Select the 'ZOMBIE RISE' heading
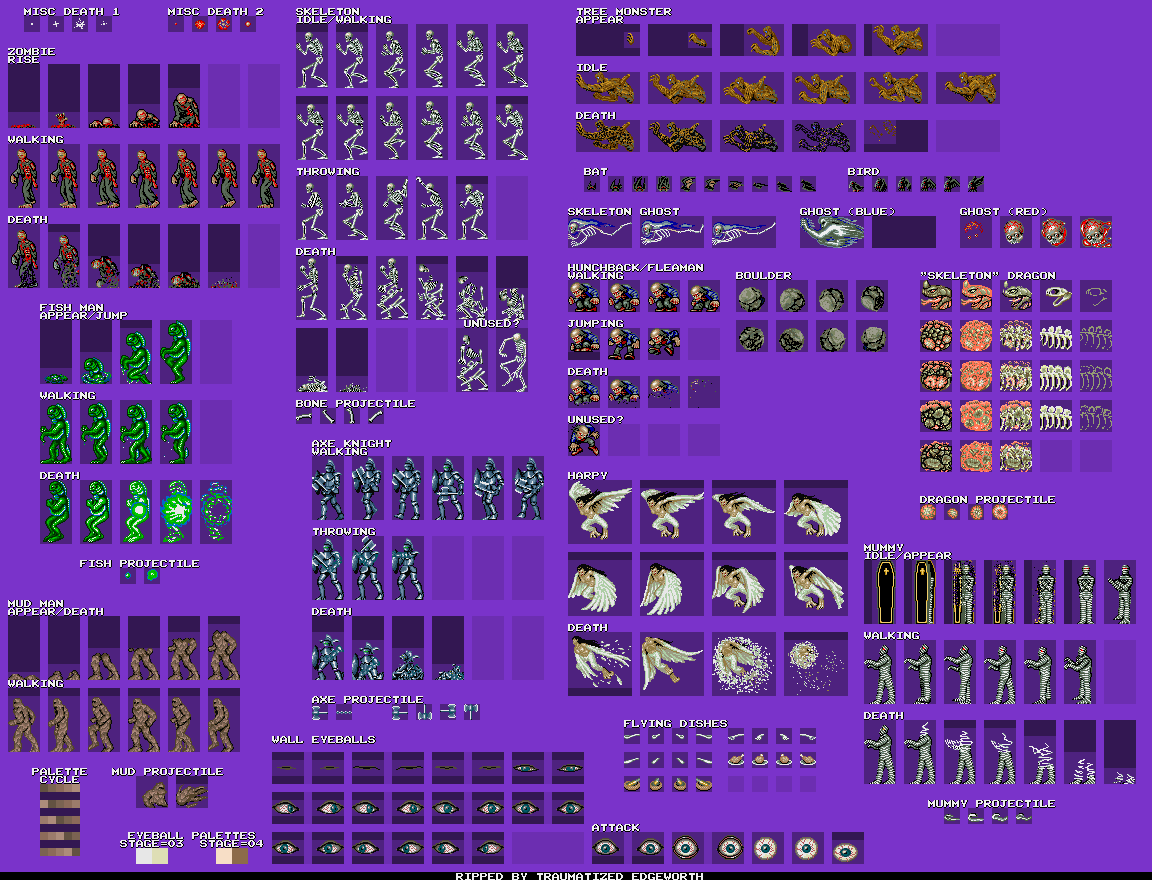Image resolution: width=1152 pixels, height=880 pixels. pyautogui.click(x=32, y=56)
